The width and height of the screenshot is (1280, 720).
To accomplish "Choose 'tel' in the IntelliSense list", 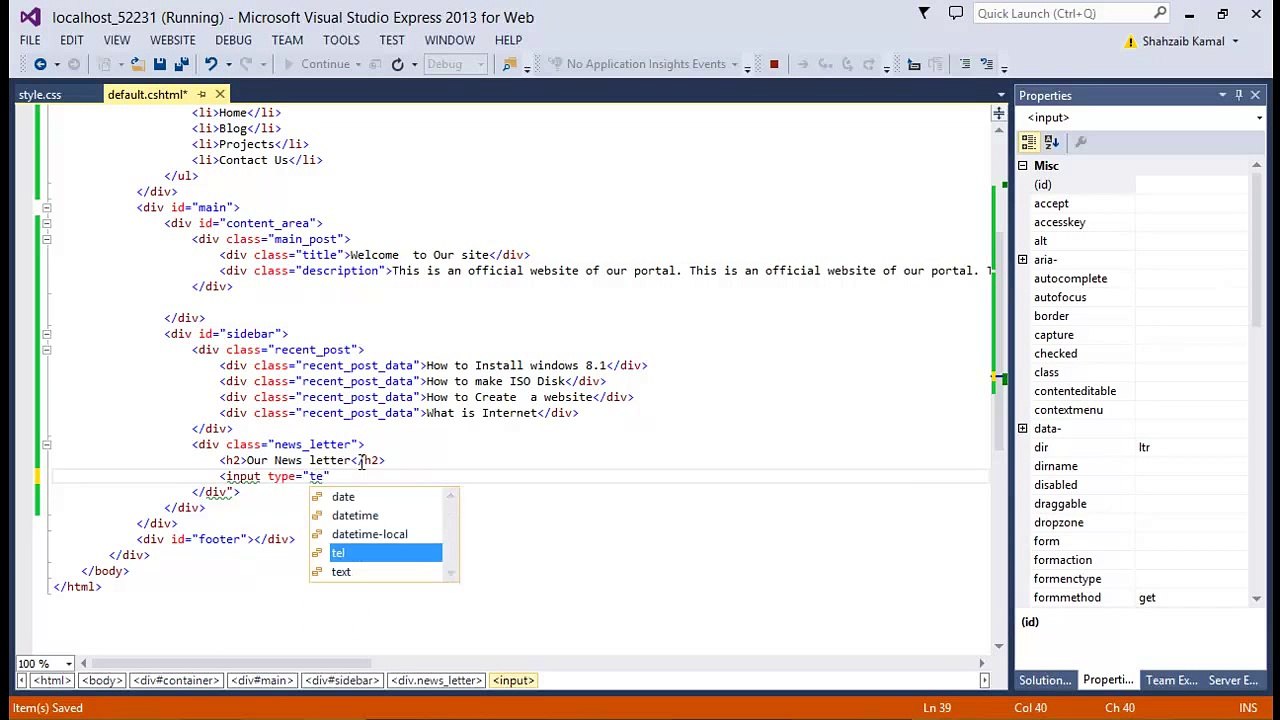I will tap(384, 553).
